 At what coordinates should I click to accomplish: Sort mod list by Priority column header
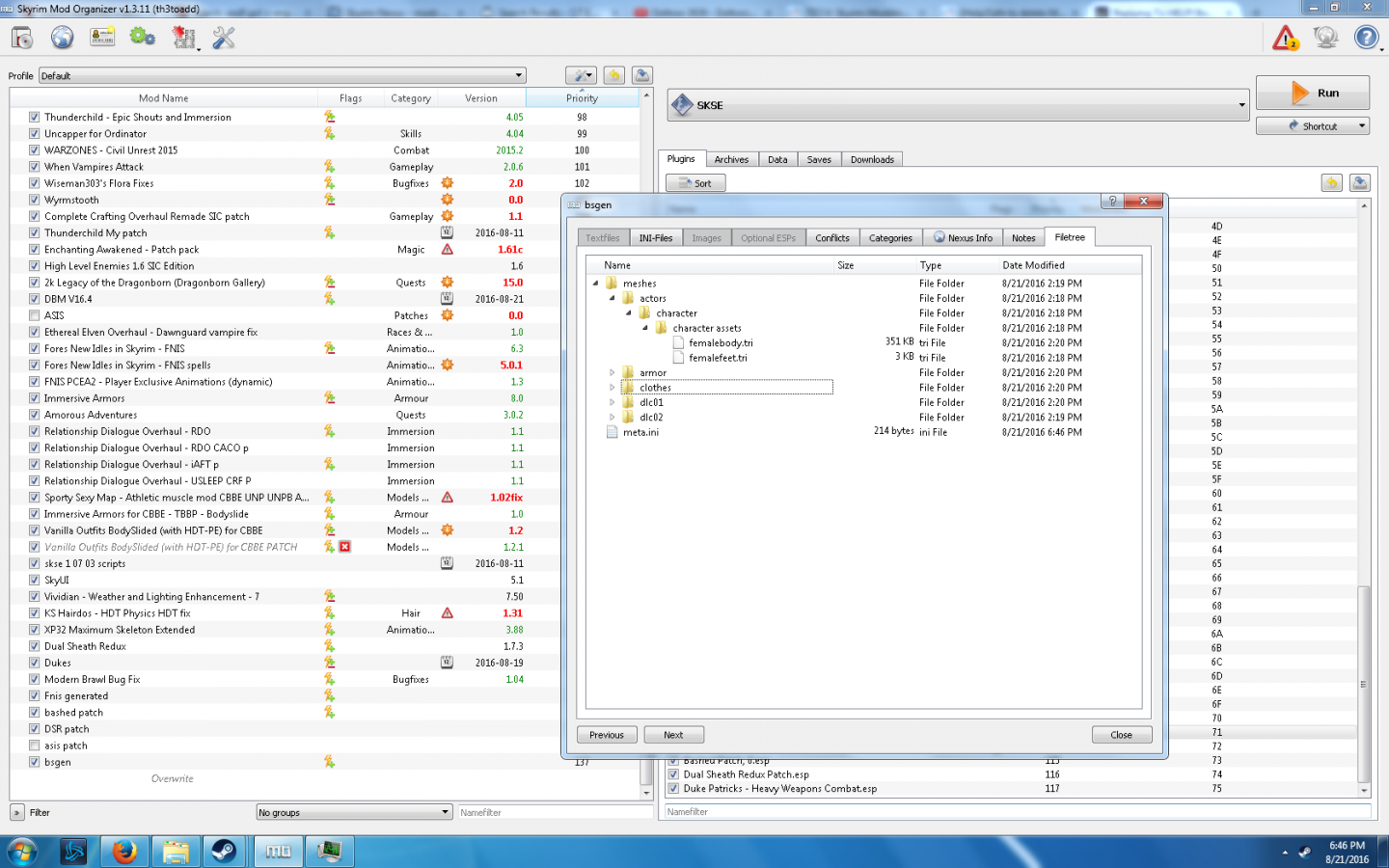point(582,97)
